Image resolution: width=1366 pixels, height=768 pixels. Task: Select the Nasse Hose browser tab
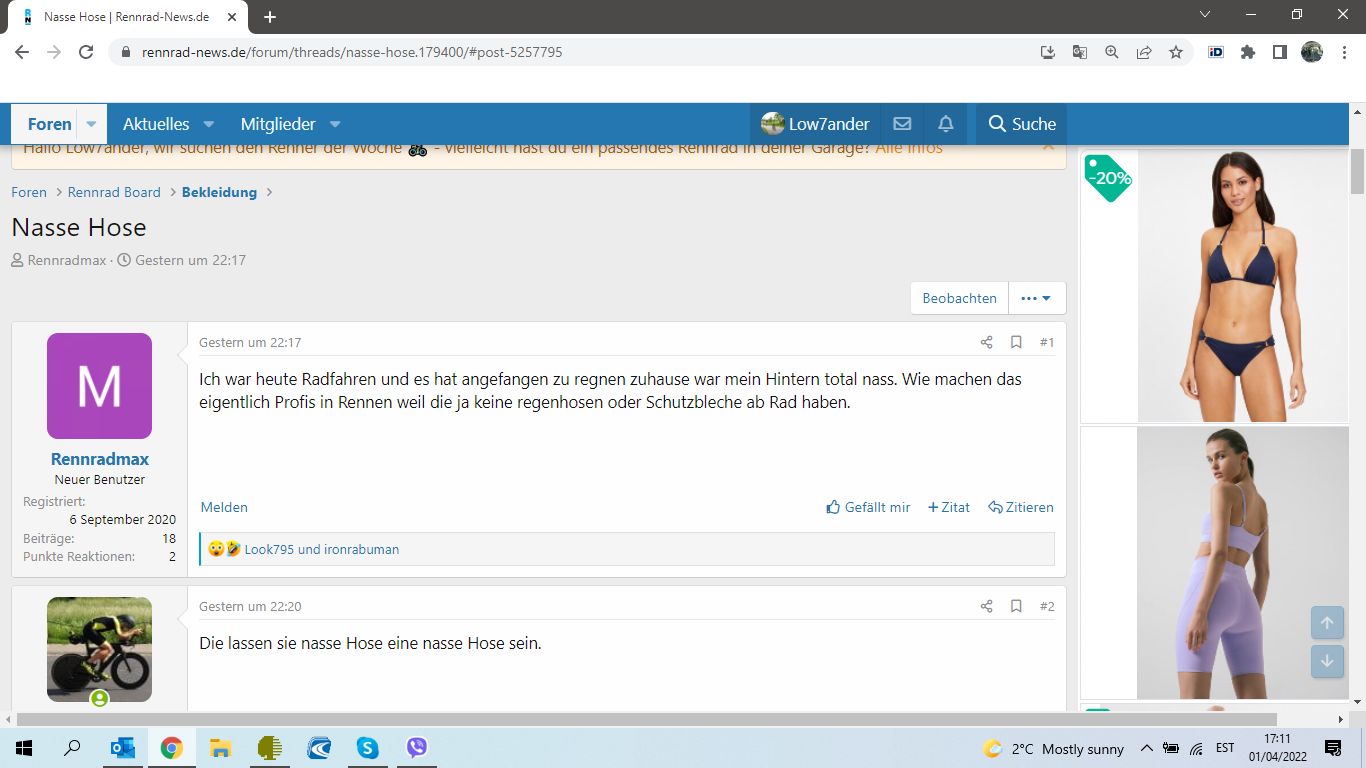pos(125,17)
